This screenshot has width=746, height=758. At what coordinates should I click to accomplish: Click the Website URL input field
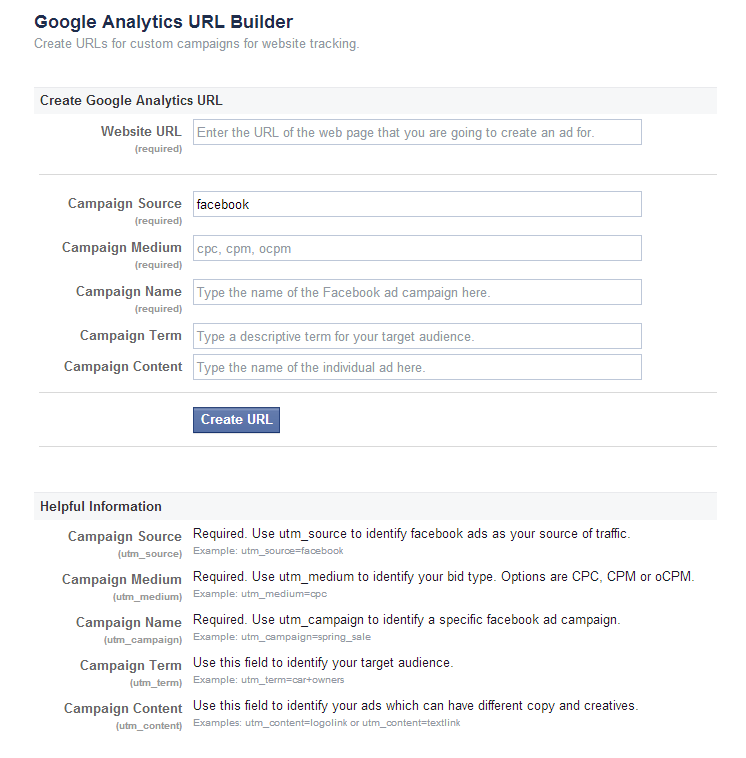[x=417, y=132]
